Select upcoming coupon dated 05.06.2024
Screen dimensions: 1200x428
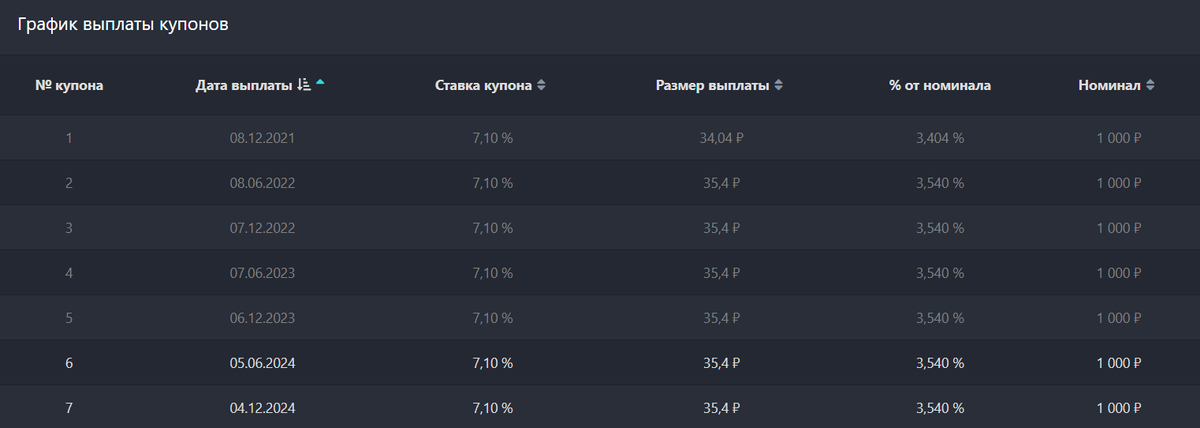[x=600, y=363]
